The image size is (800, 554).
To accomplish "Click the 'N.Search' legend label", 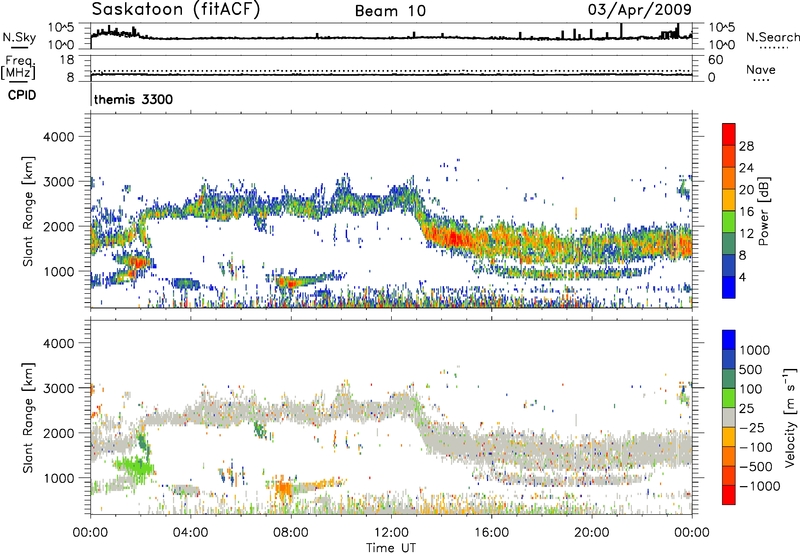I will click(x=772, y=37).
